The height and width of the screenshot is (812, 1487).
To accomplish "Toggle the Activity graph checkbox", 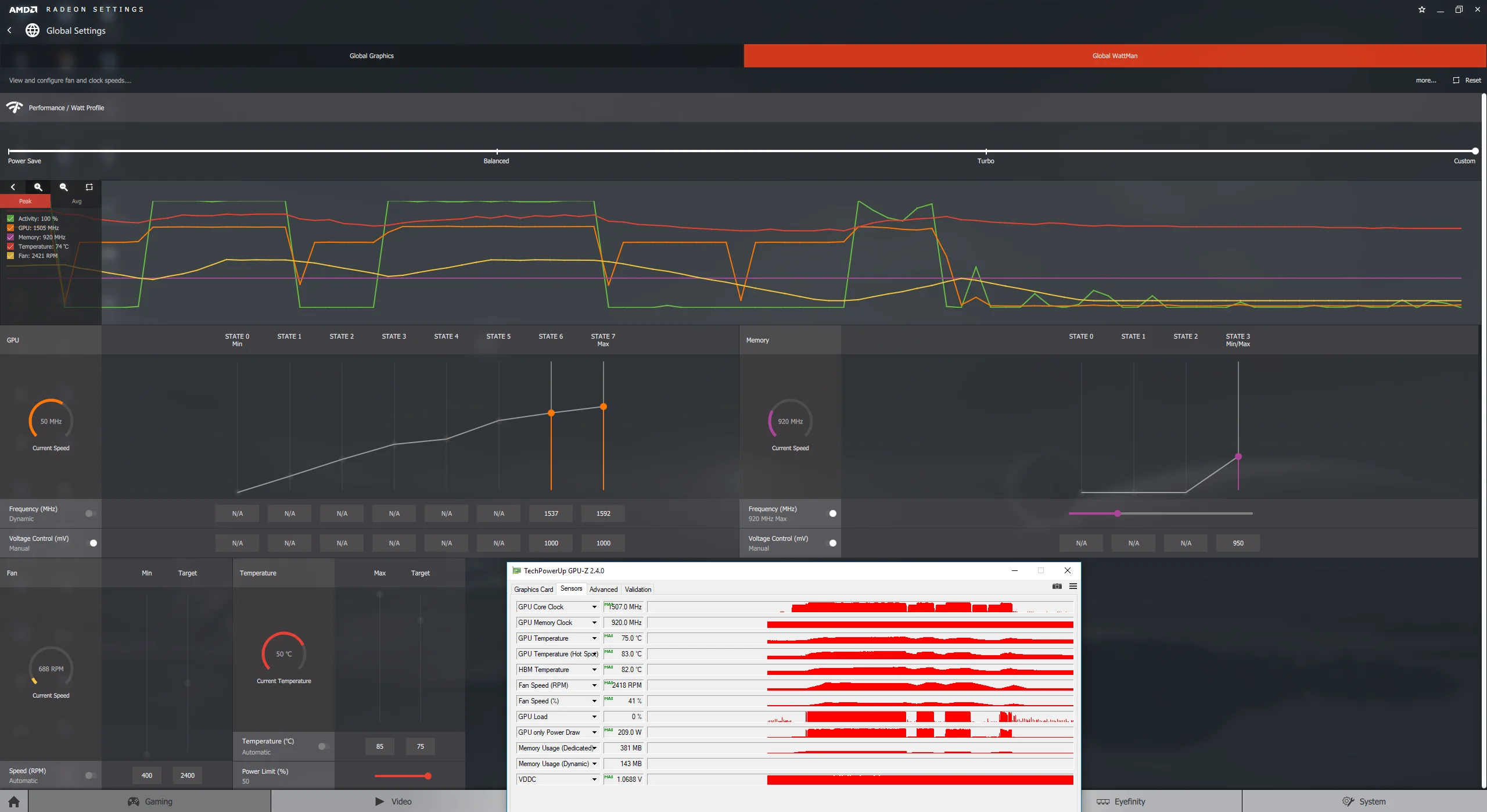I will coord(10,219).
